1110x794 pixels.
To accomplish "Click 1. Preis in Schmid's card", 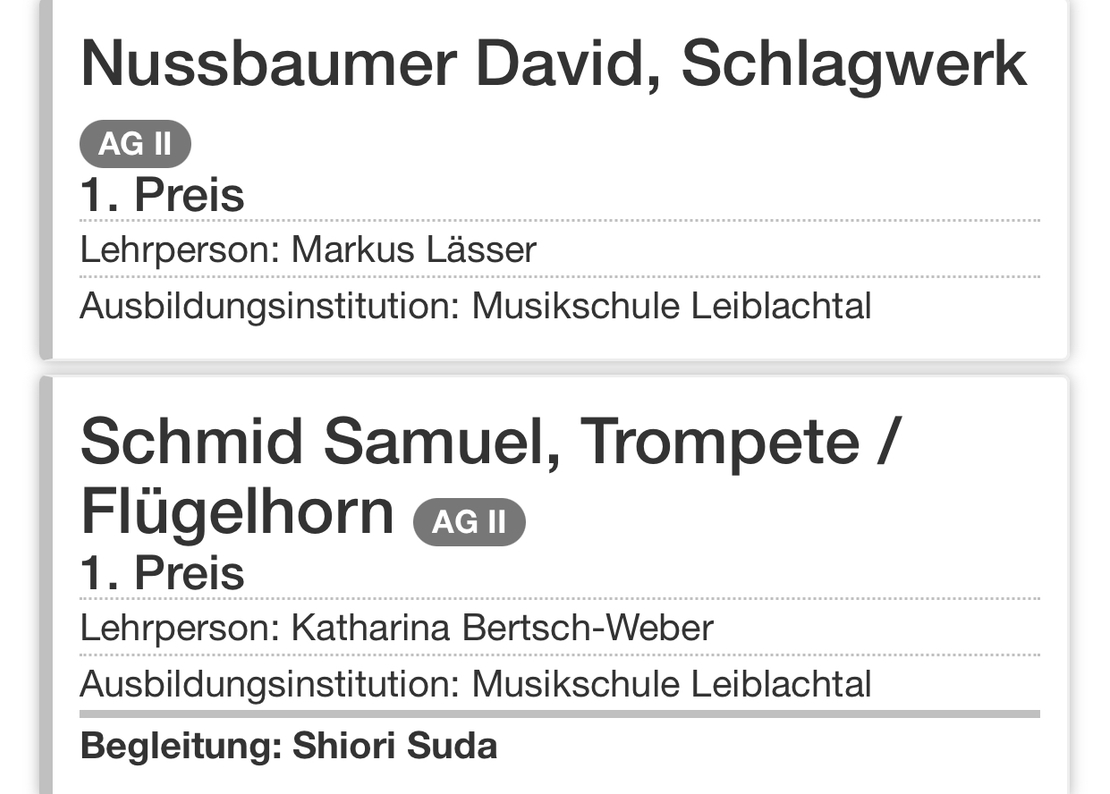I will coord(162,573).
